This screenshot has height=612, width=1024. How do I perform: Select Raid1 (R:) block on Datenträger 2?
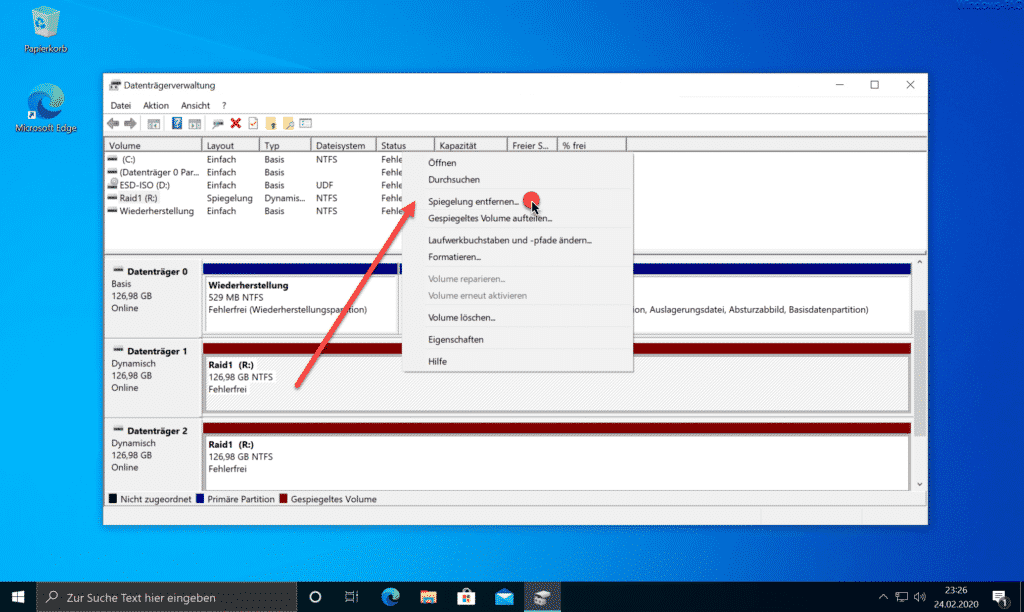(x=556, y=461)
